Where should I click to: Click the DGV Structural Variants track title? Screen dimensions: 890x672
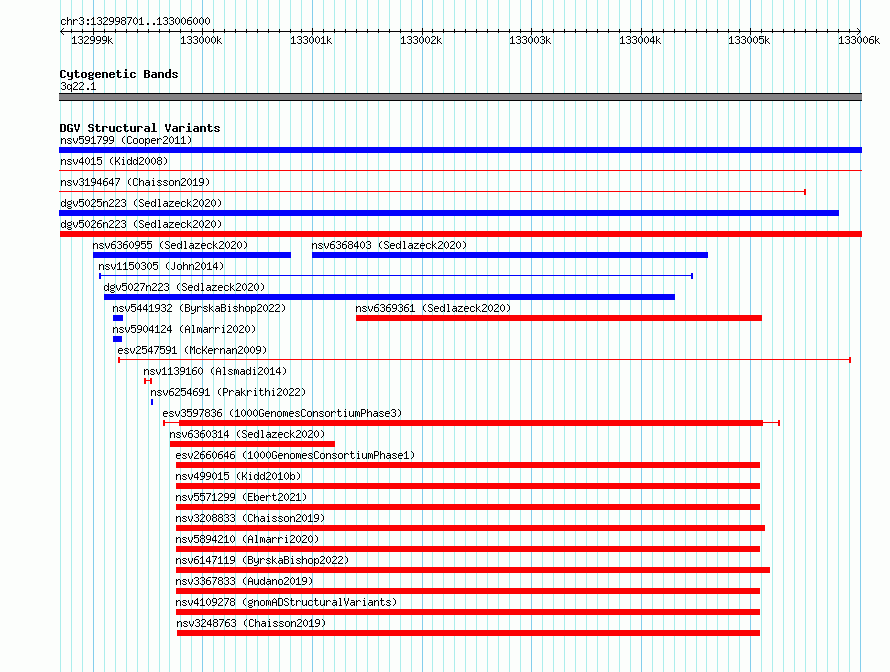click(140, 128)
